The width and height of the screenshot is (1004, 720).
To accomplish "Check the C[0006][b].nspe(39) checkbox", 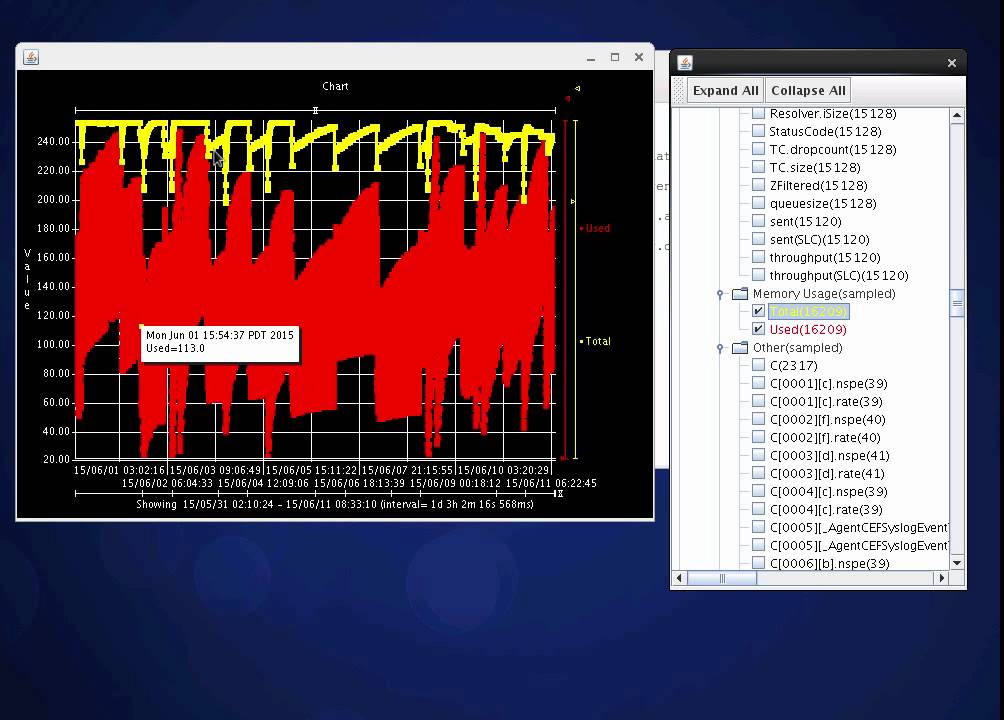I will (x=758, y=563).
